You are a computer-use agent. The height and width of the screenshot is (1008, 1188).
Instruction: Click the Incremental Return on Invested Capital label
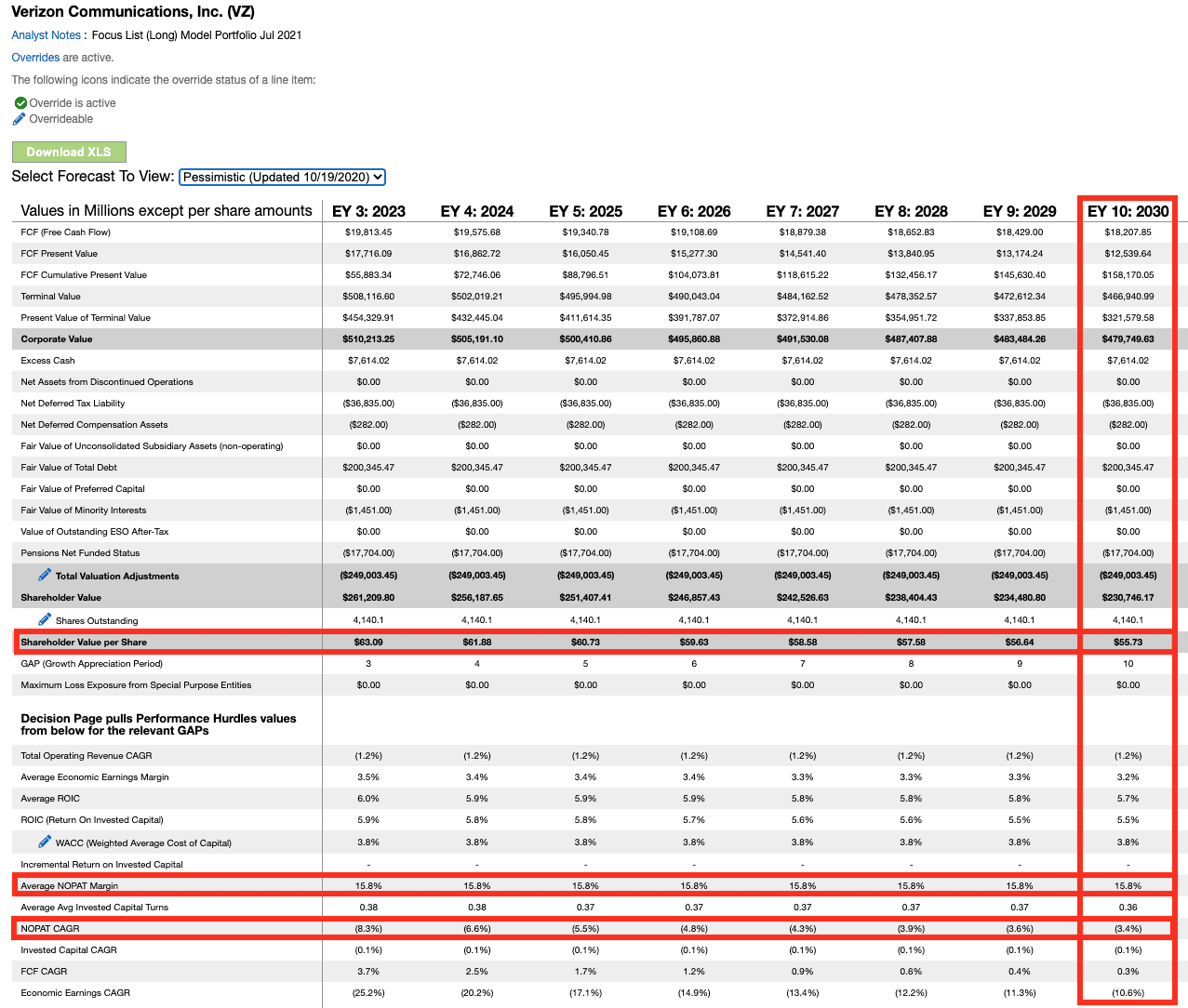pyautogui.click(x=102, y=865)
